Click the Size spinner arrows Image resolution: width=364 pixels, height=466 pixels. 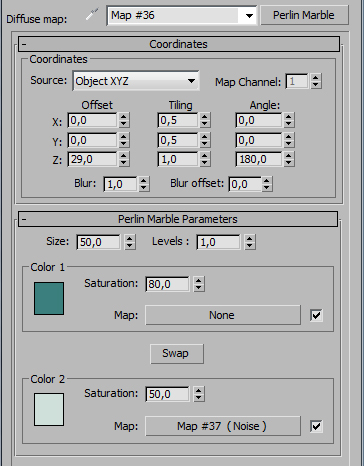coord(130,242)
